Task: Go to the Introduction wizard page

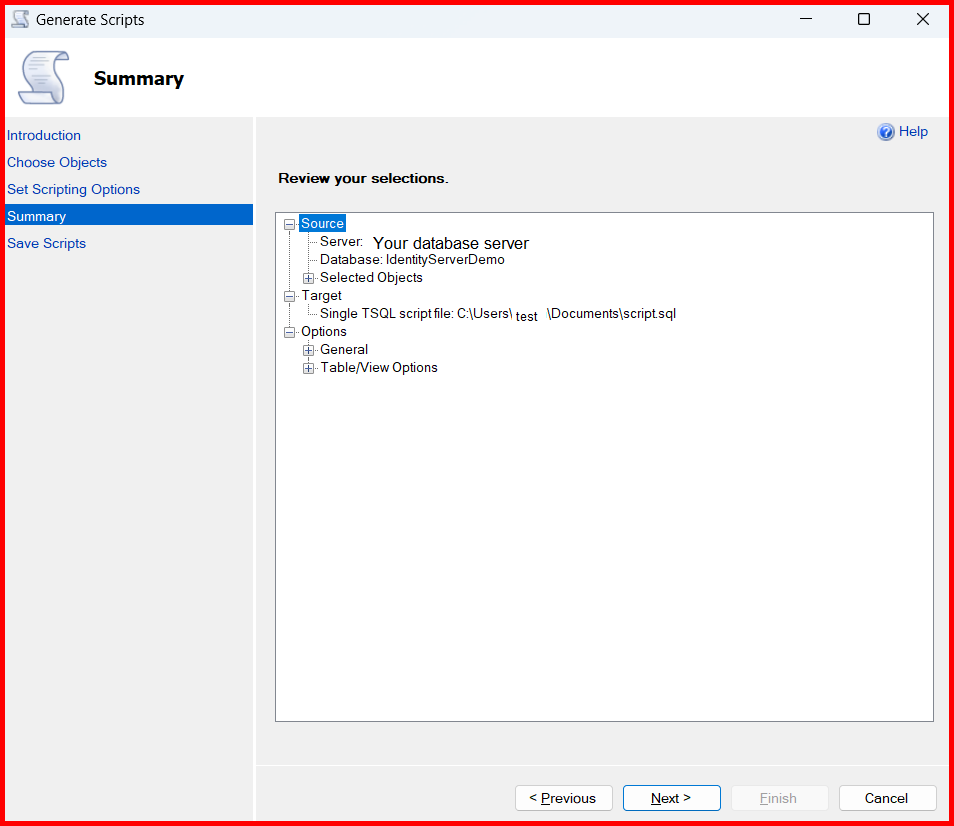Action: coord(44,135)
